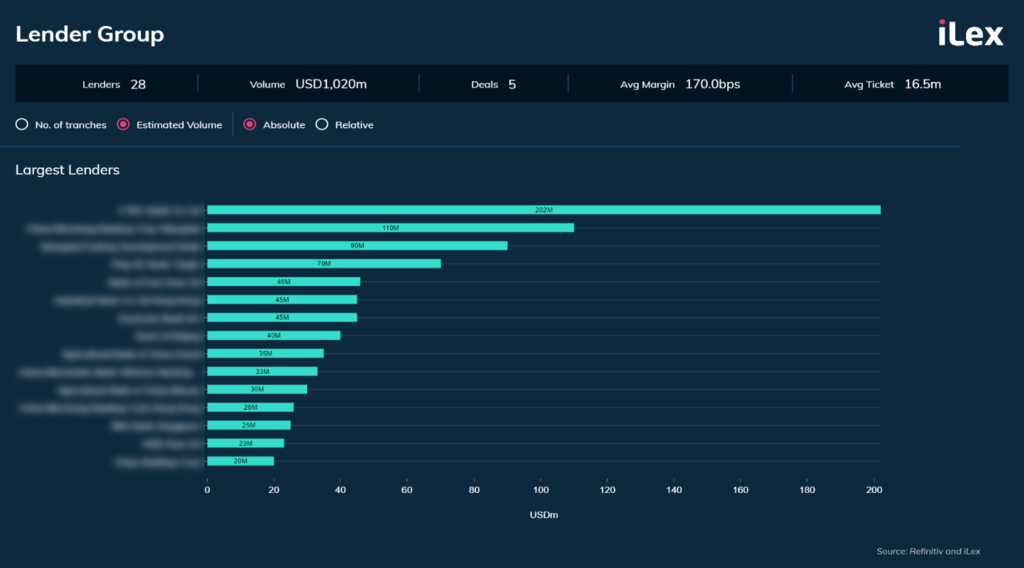Click the Lenders 28 statistic
This screenshot has height=568, width=1024.
pyautogui.click(x=114, y=85)
